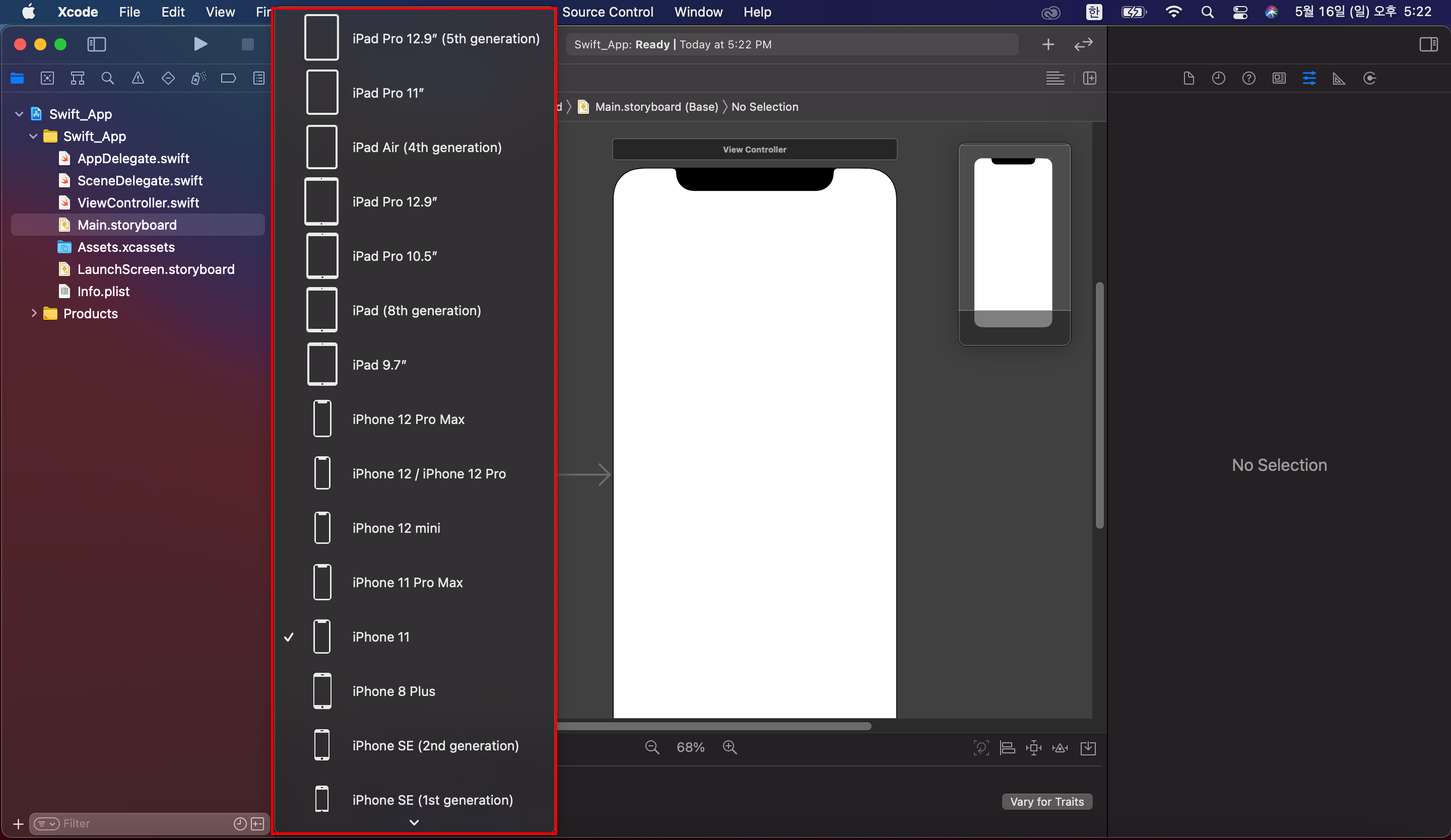Image resolution: width=1451 pixels, height=840 pixels.
Task: Click the Library plus button
Action: (1048, 44)
